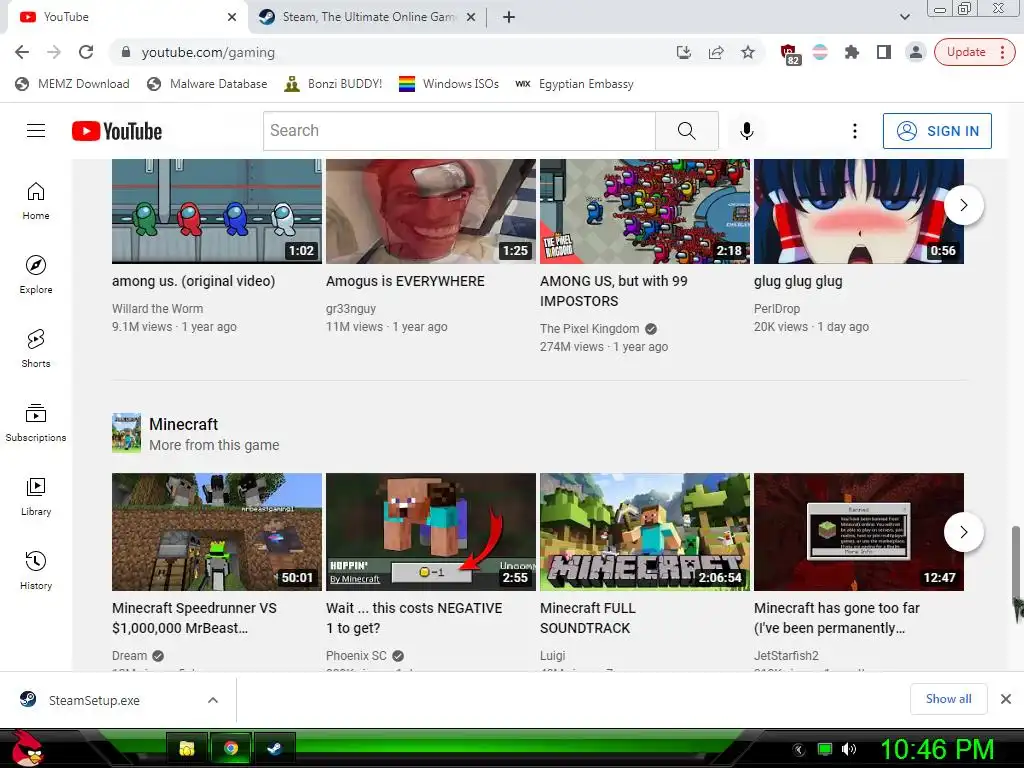
Task: Open PerlDrop channel link
Action: click(776, 308)
